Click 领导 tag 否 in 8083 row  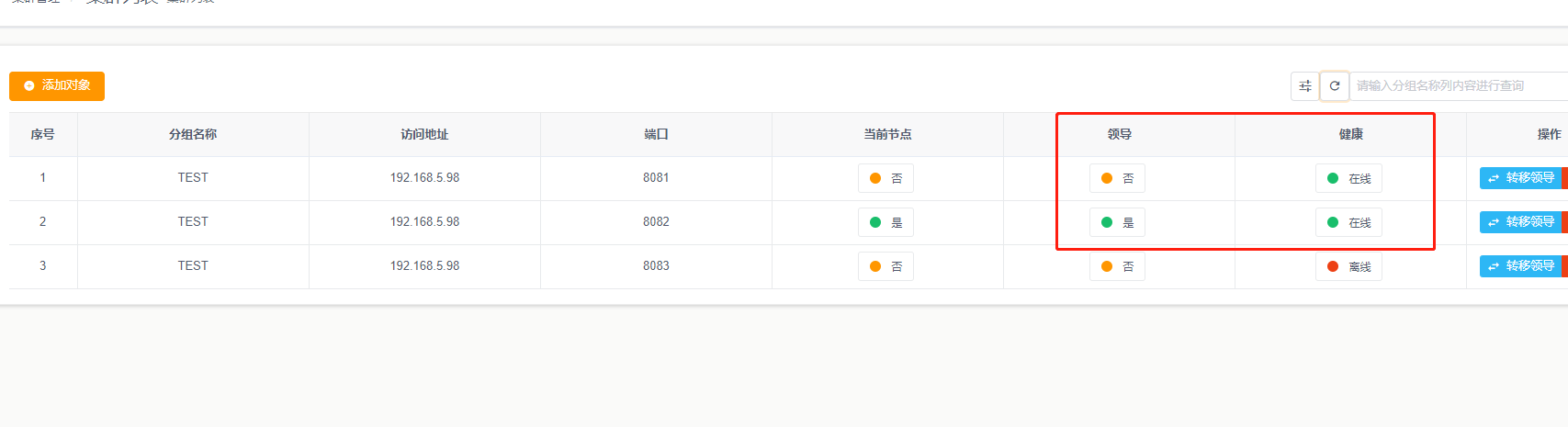tap(1117, 266)
